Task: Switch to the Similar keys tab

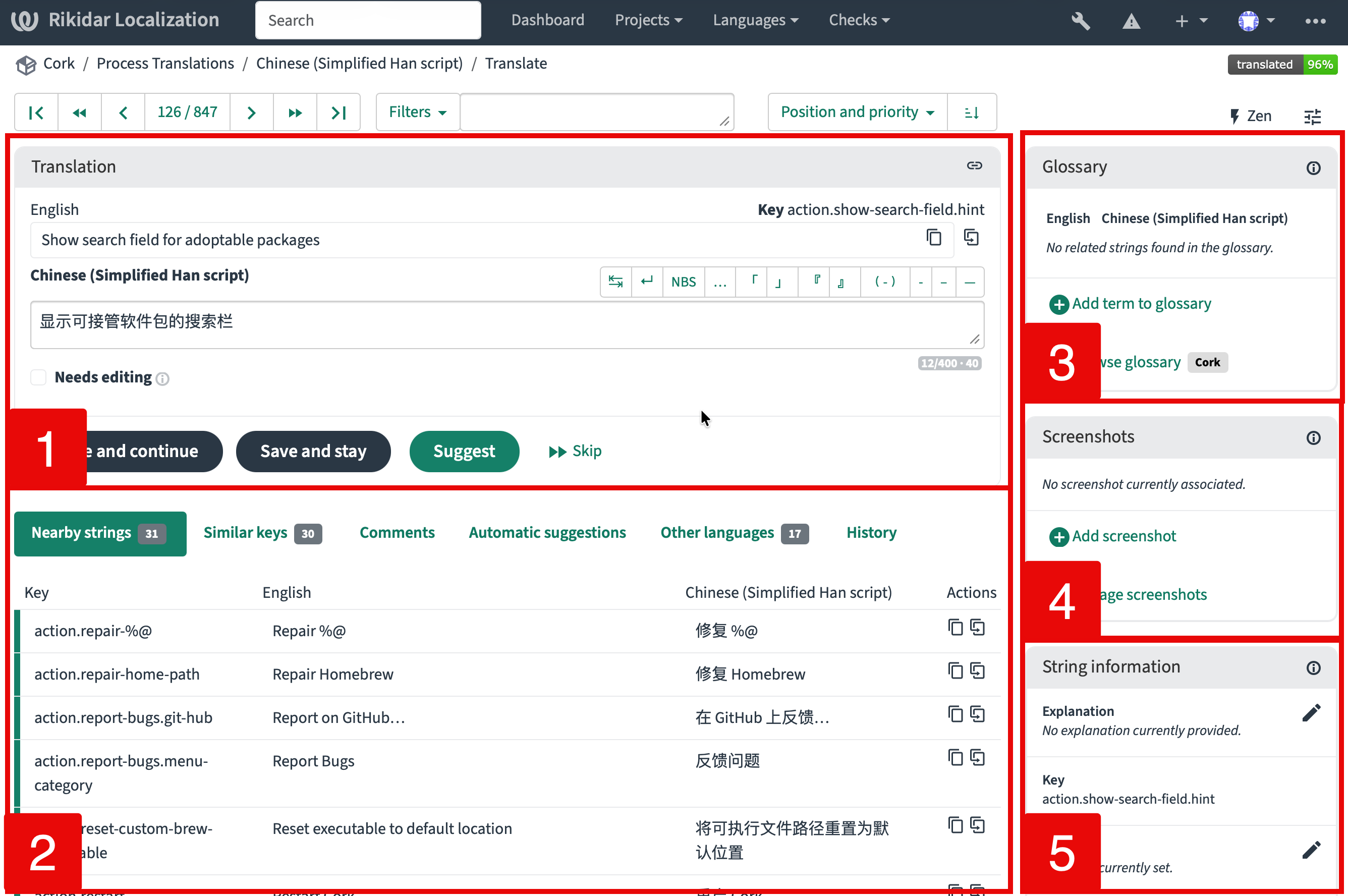Action: [262, 533]
